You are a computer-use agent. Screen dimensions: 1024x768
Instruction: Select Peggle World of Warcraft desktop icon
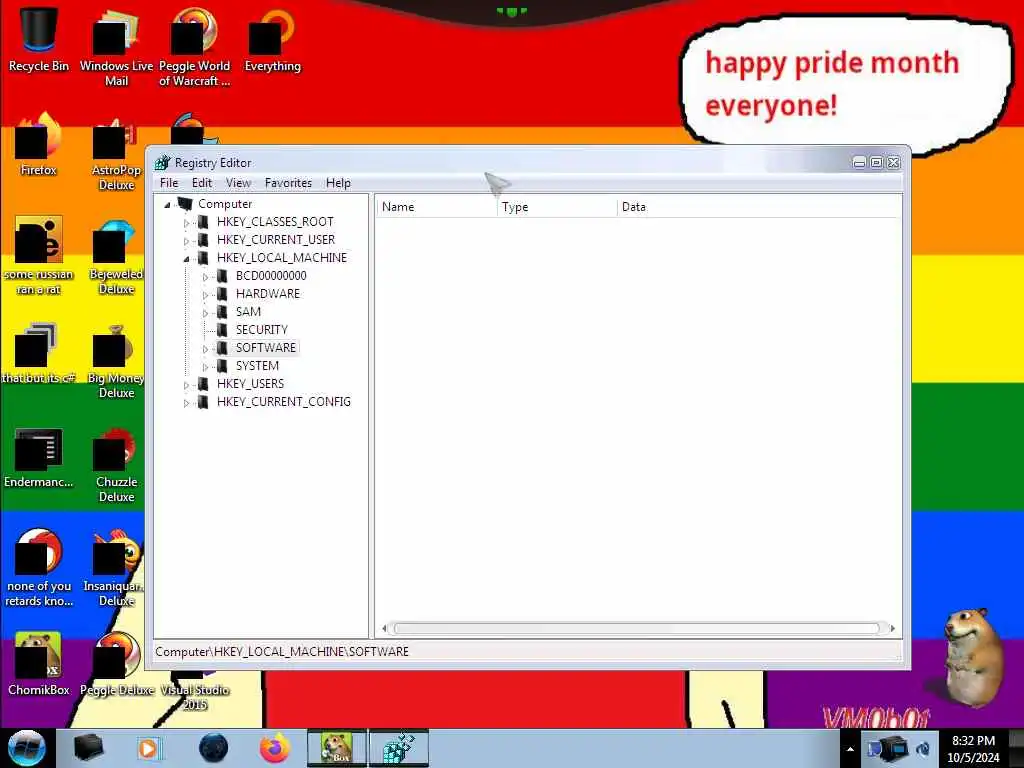pos(194,47)
